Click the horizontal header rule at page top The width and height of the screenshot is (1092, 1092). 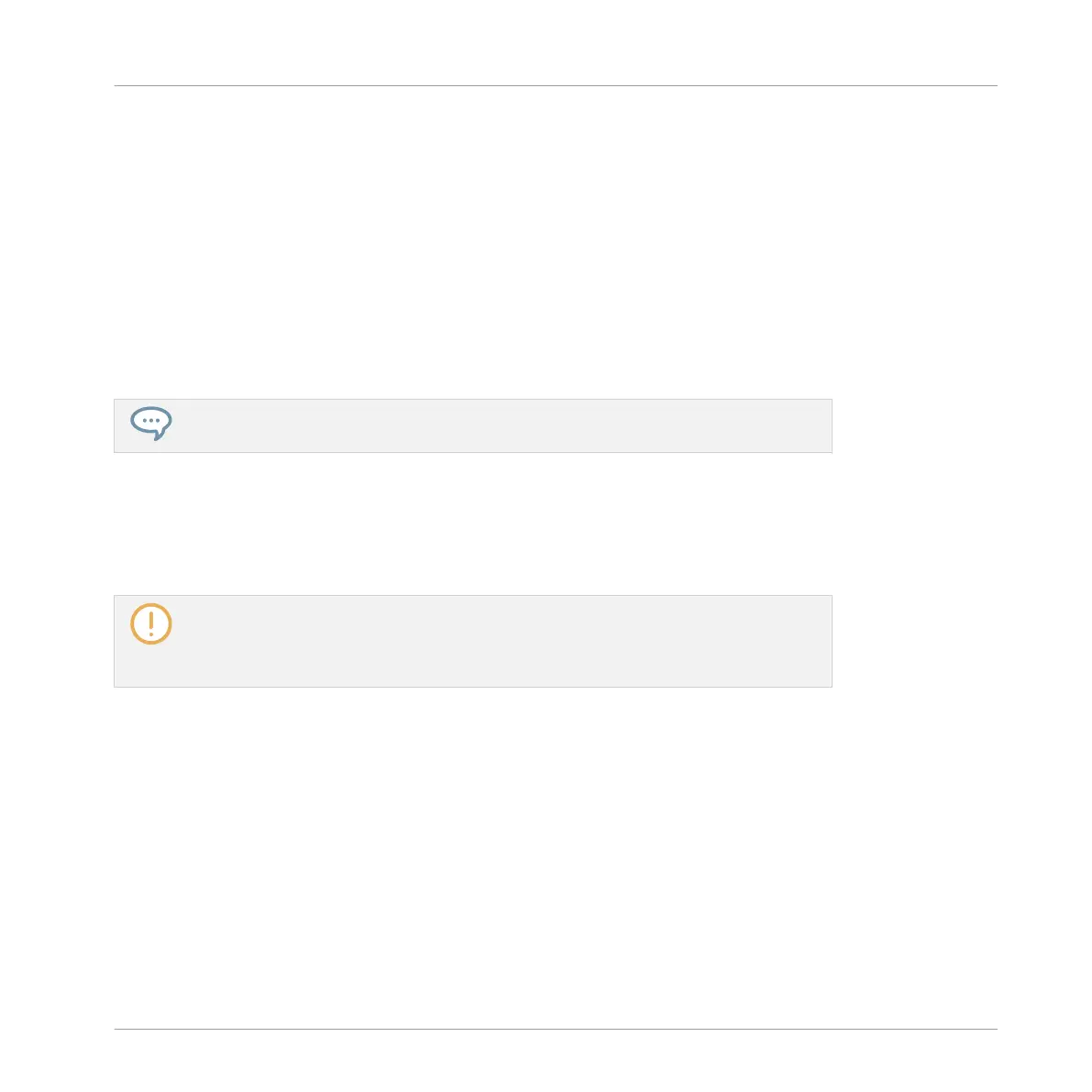coord(556,85)
